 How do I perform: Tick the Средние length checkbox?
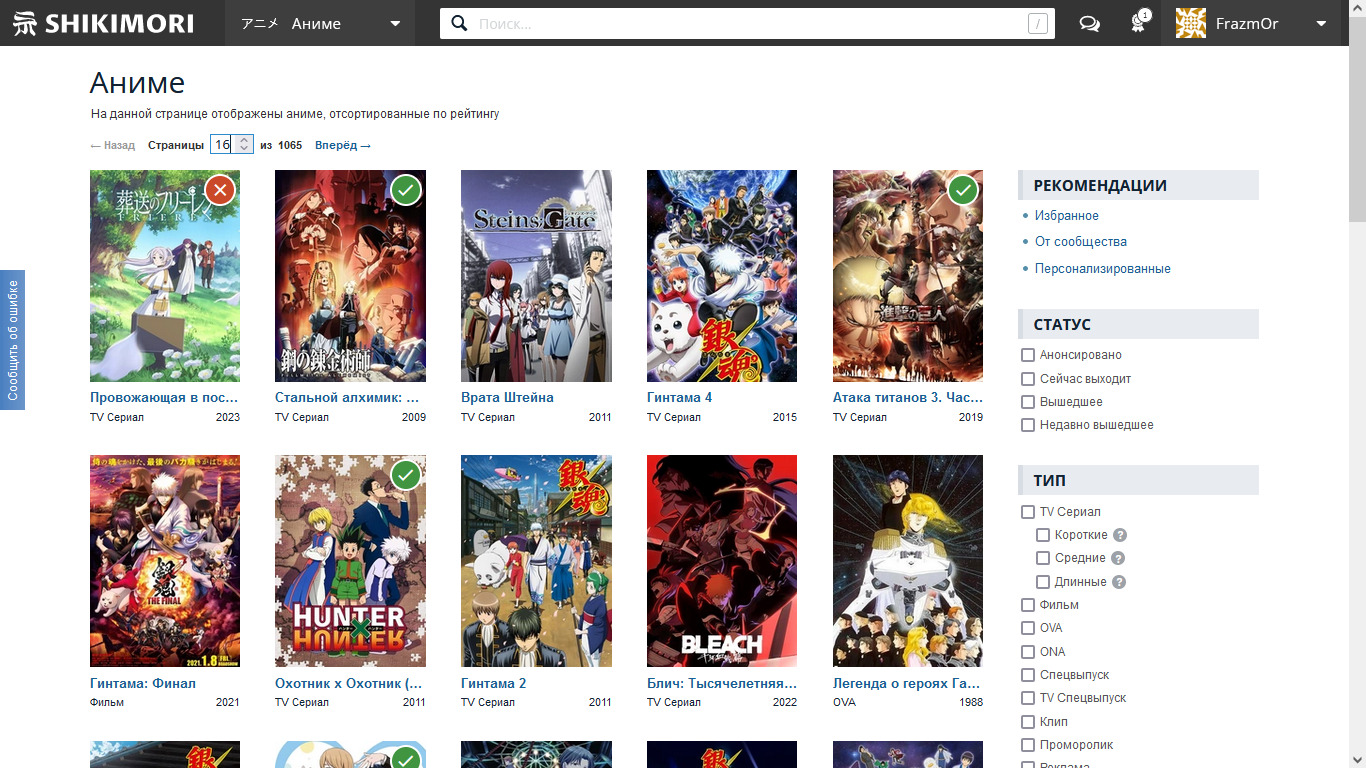pyautogui.click(x=1043, y=558)
